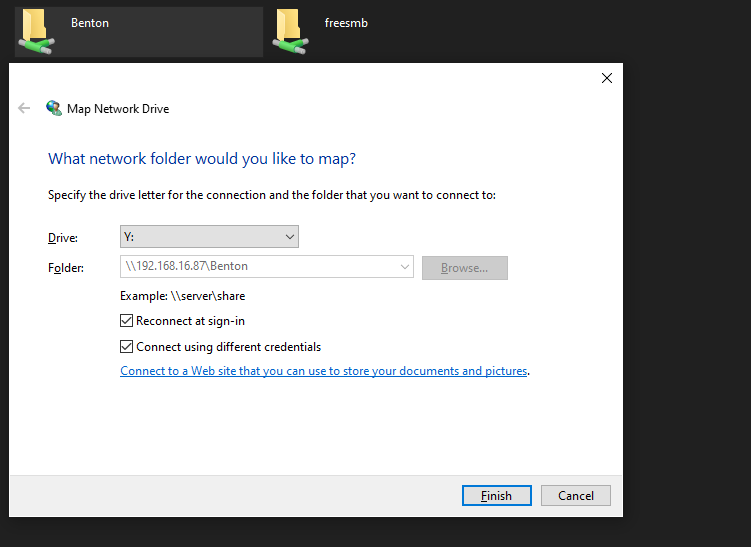Select the Benton folder label
This screenshot has height=547, width=751.
pyautogui.click(x=90, y=23)
